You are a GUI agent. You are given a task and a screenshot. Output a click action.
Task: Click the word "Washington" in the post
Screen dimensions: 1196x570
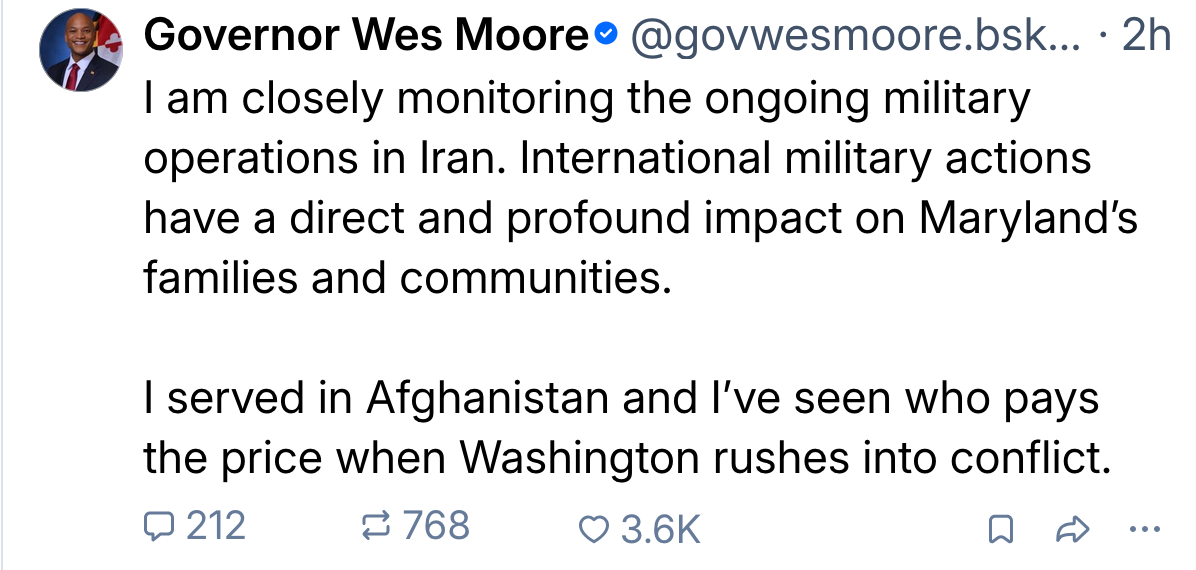point(579,459)
